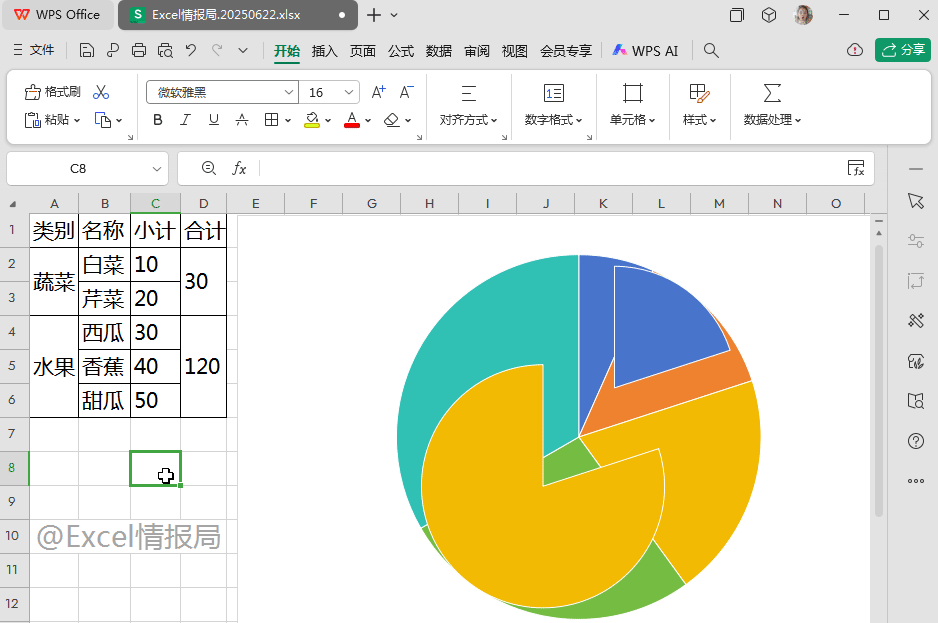Switch to the 插入 tab

(325, 51)
